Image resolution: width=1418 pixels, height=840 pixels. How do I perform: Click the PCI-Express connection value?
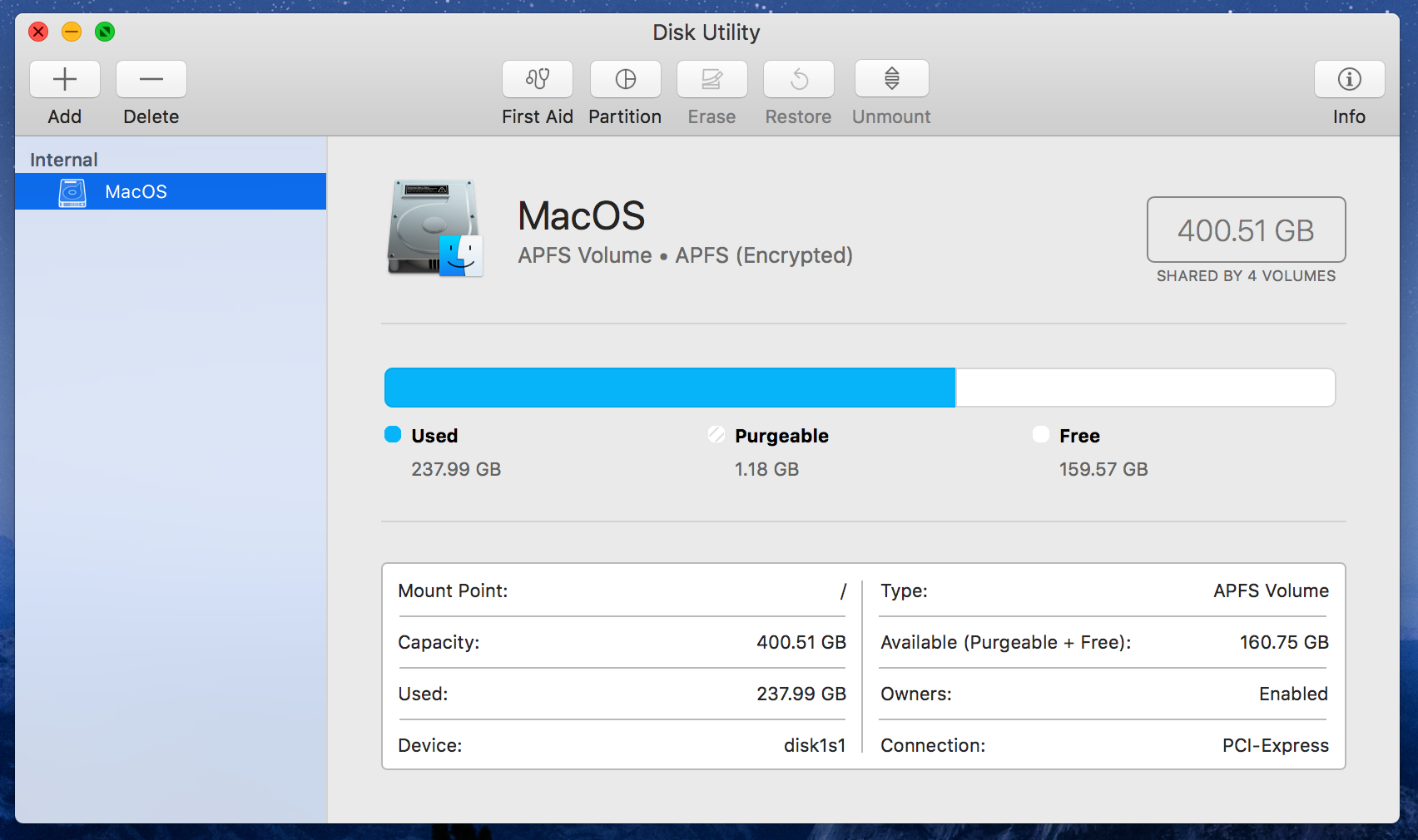pyautogui.click(x=1276, y=745)
